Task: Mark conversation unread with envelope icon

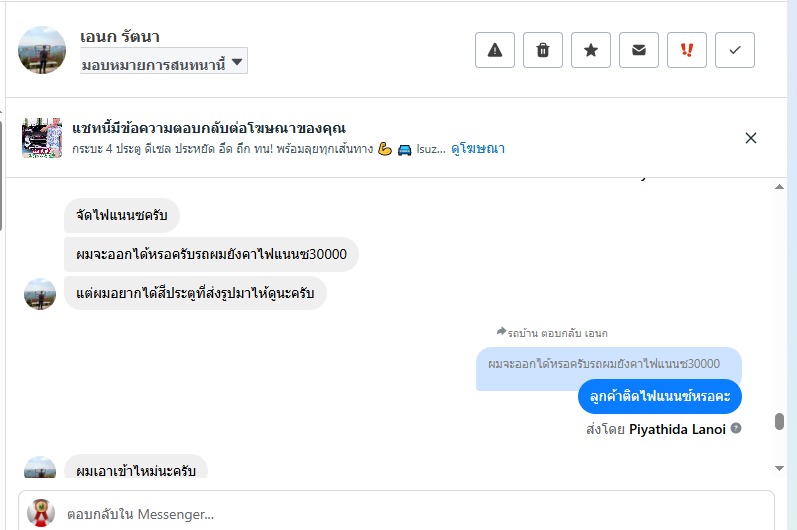Action: coord(639,50)
